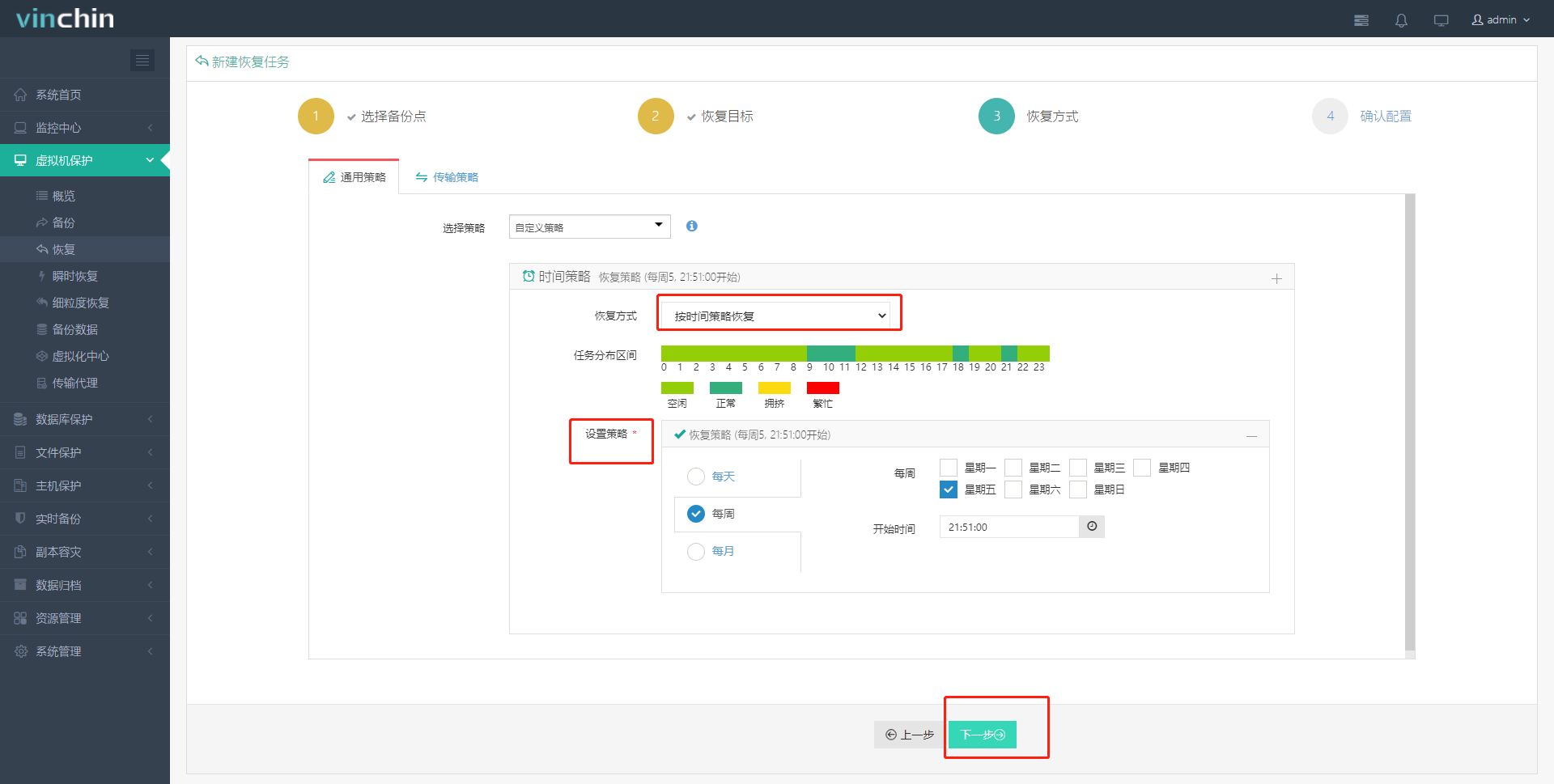Go to 系统首页 home page
Viewport: 1554px width, 784px height.
pos(85,95)
